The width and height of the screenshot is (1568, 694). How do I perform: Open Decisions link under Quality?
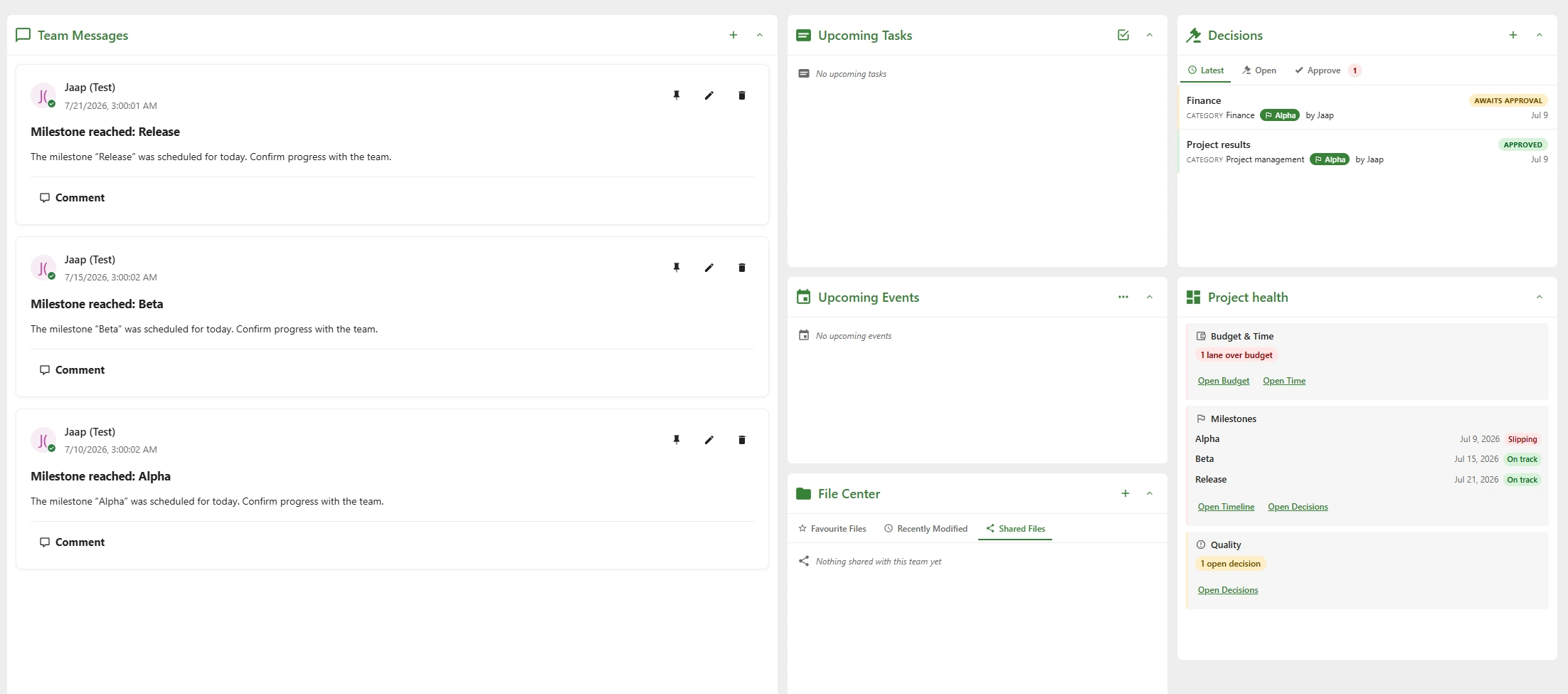coord(1227,590)
